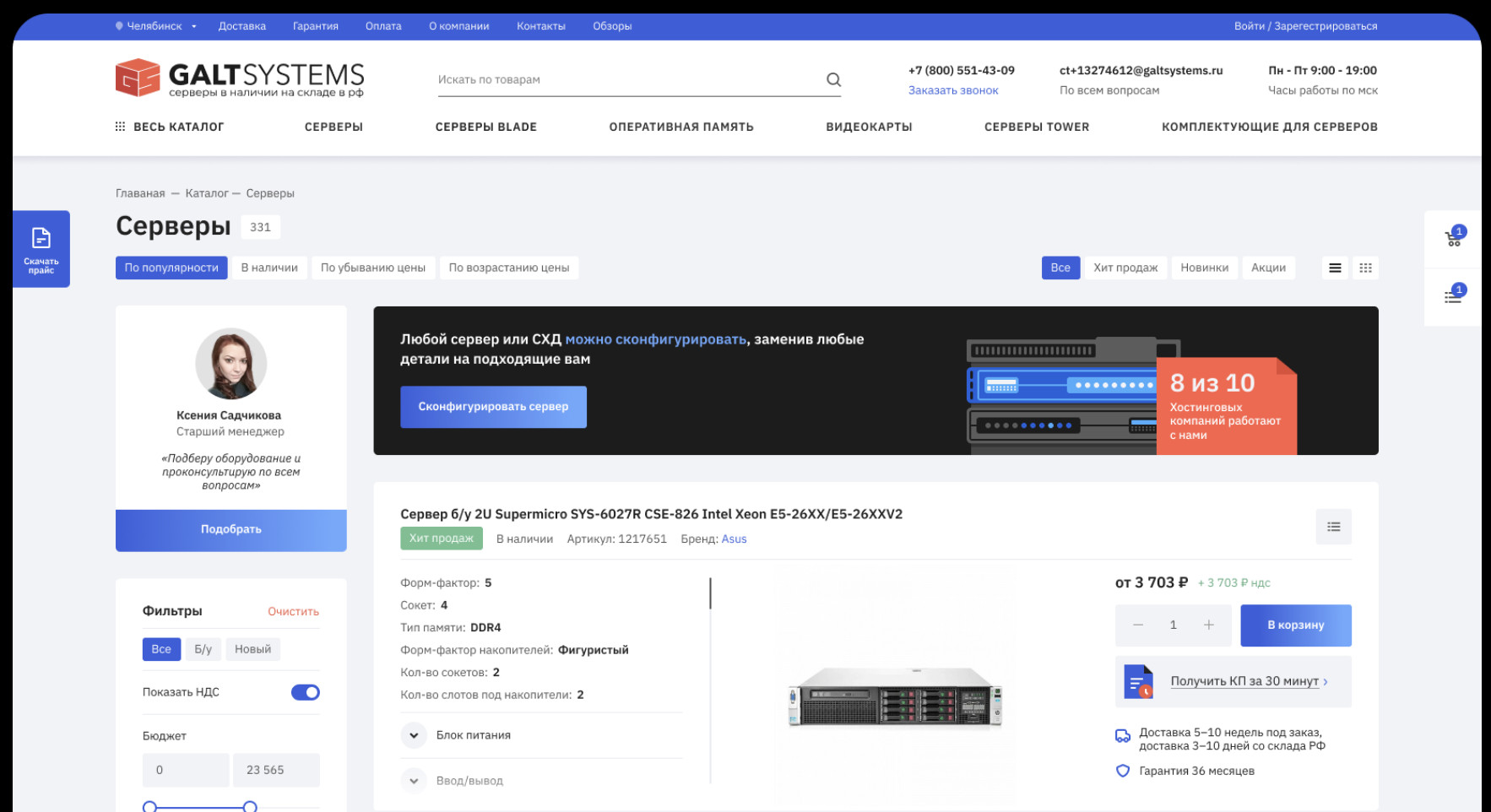Toggle the Показать НДС switch
This screenshot has height=812, width=1491.
click(x=305, y=692)
